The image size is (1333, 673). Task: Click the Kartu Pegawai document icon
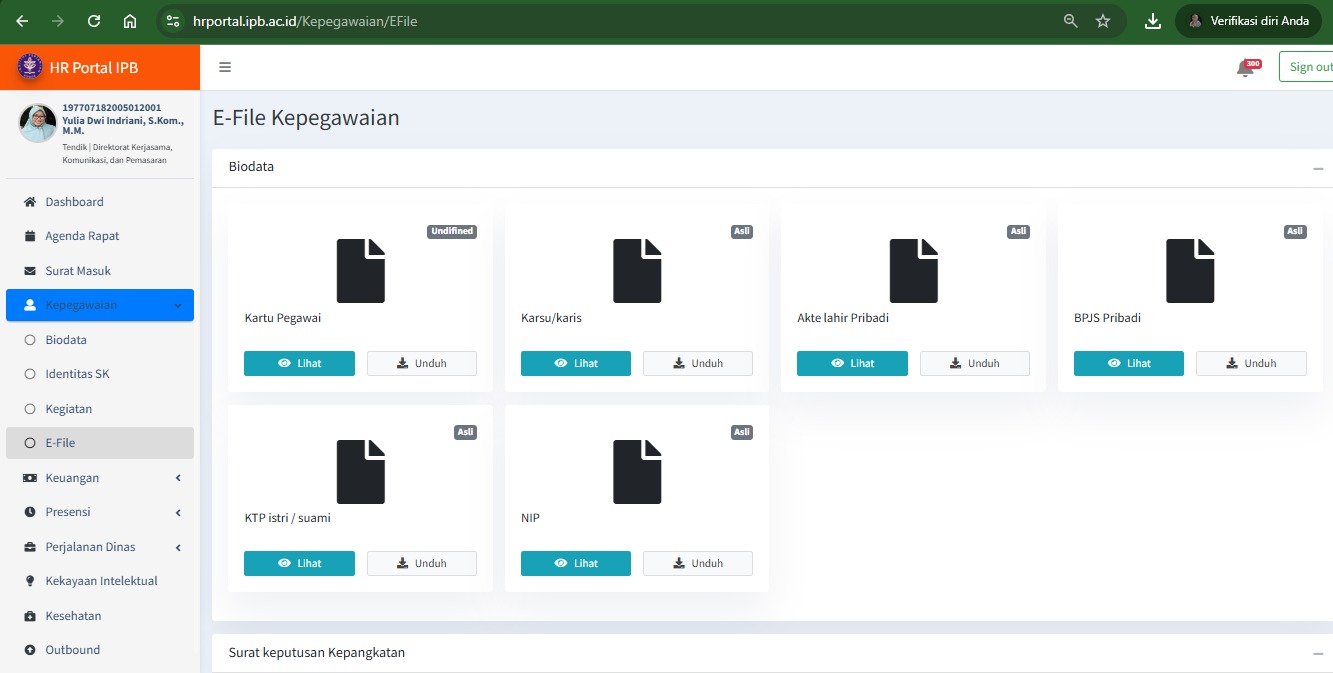click(360, 271)
